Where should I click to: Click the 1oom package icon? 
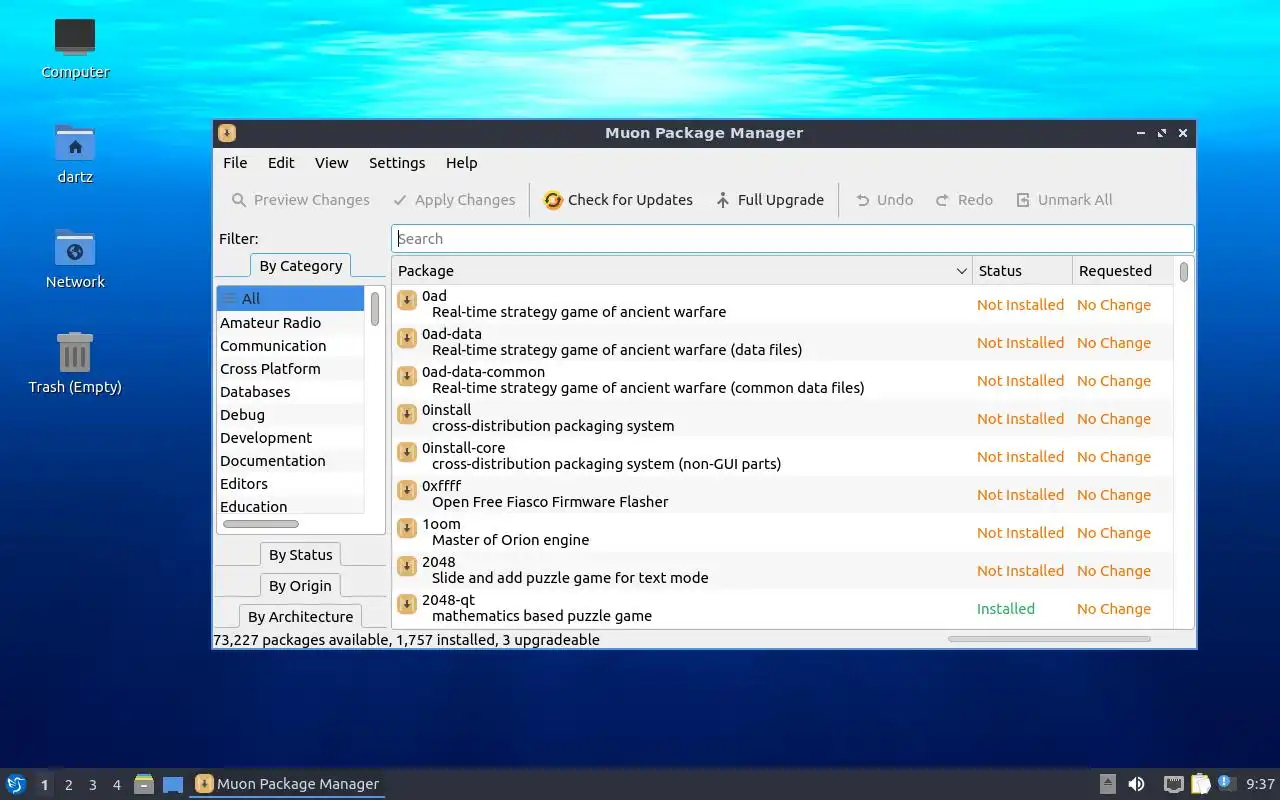point(407,529)
